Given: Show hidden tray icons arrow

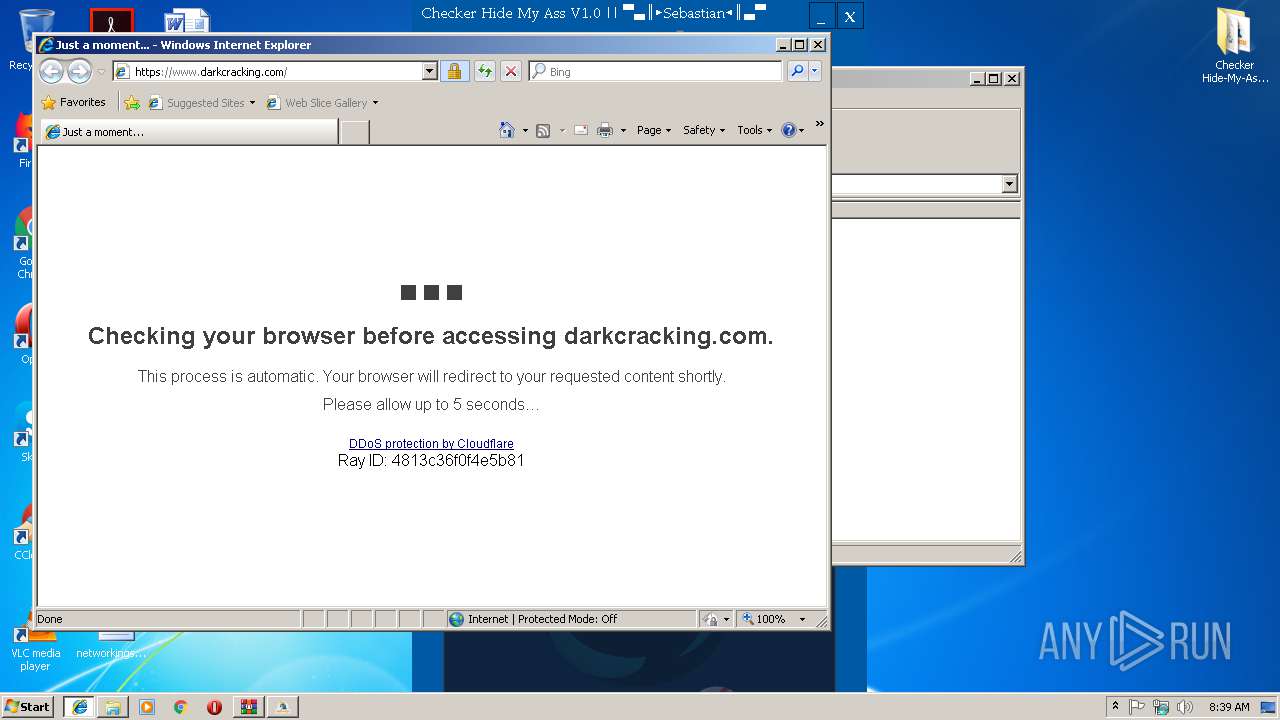Looking at the screenshot, I should tap(1116, 707).
